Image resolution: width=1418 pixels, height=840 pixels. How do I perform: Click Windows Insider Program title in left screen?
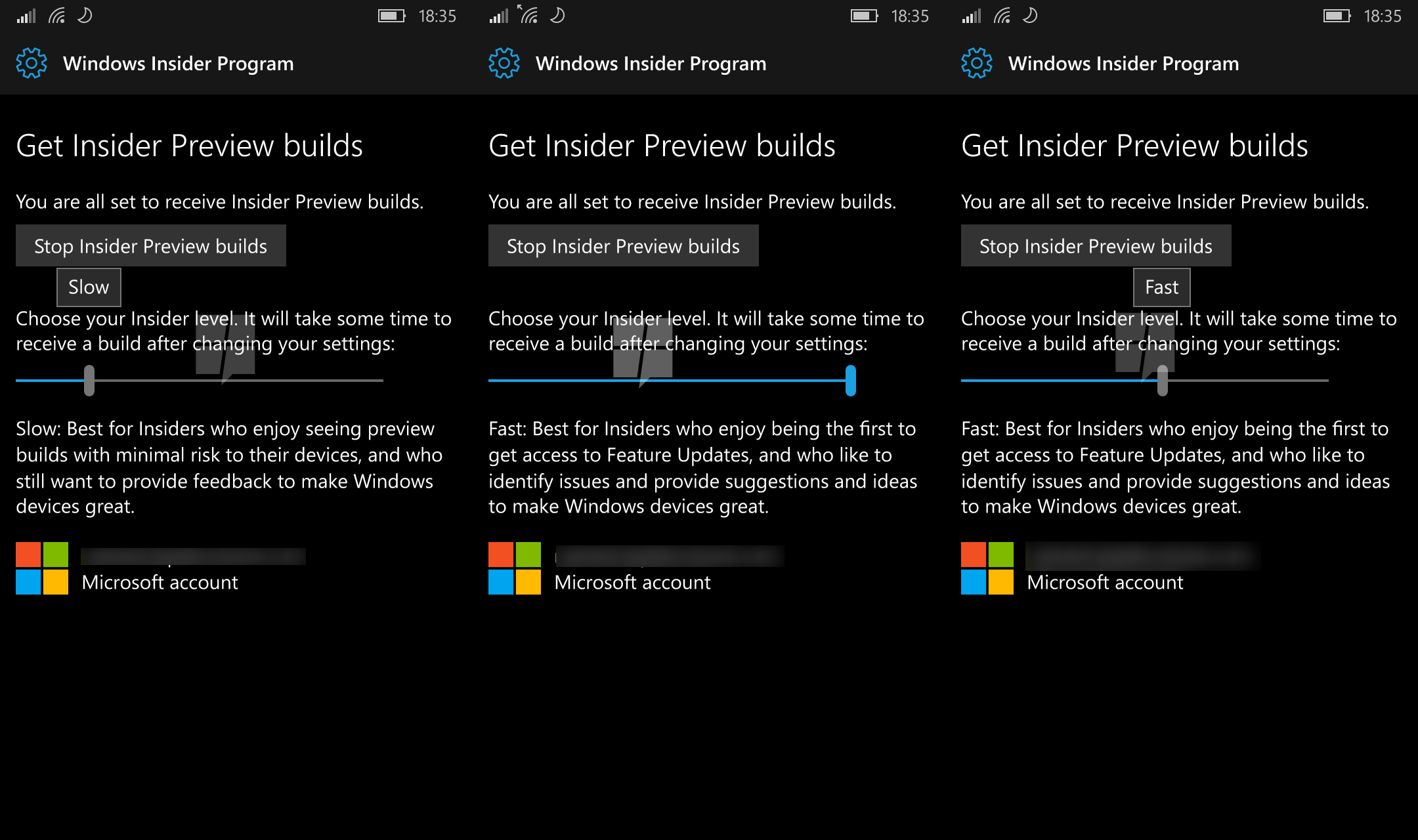click(179, 64)
